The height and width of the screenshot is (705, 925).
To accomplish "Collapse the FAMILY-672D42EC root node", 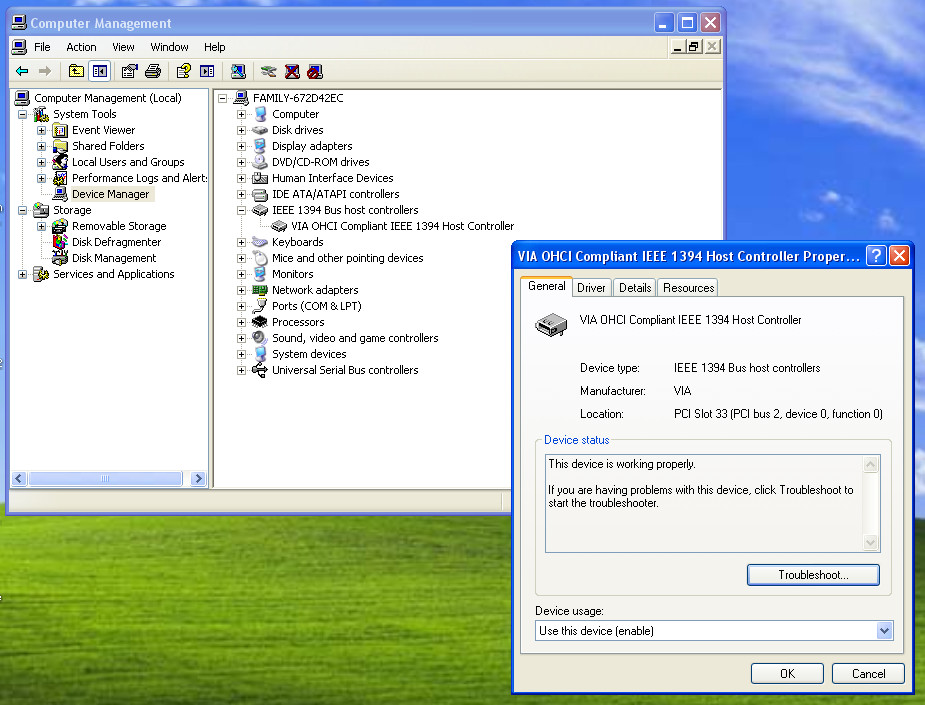I will tap(222, 99).
